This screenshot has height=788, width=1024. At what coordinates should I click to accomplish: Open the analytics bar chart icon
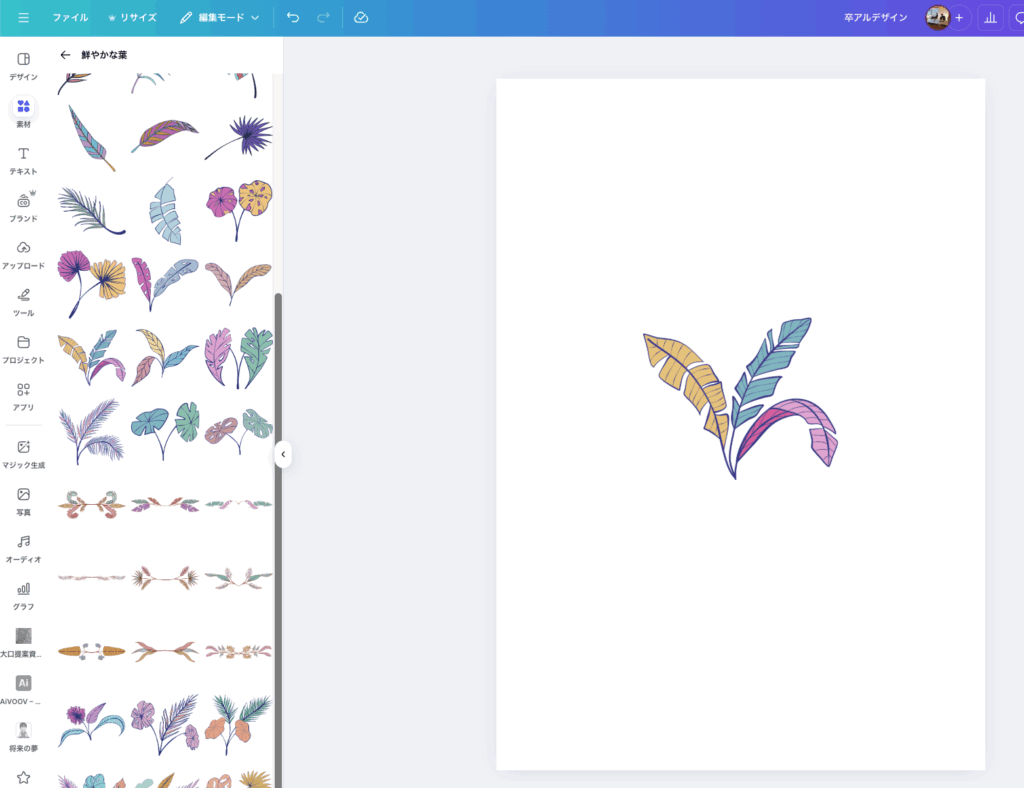990,18
